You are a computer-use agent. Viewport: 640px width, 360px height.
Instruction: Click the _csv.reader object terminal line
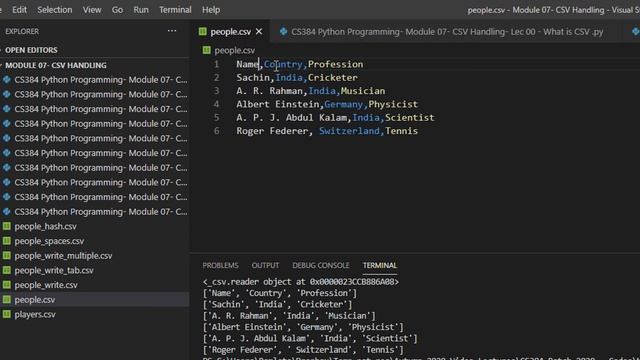pyautogui.click(x=301, y=282)
